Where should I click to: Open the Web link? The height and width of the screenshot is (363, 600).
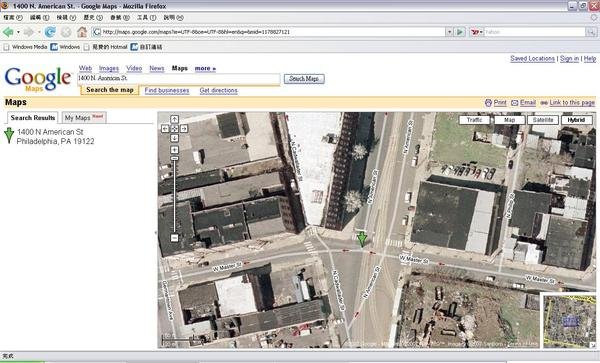click(85, 68)
